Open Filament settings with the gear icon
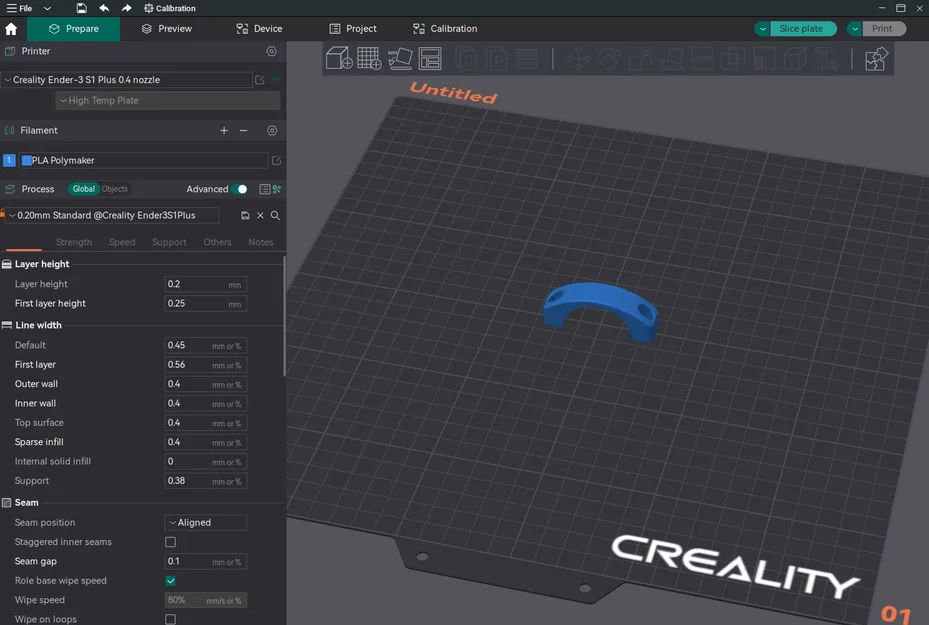Image resolution: width=929 pixels, height=625 pixels. (272, 130)
